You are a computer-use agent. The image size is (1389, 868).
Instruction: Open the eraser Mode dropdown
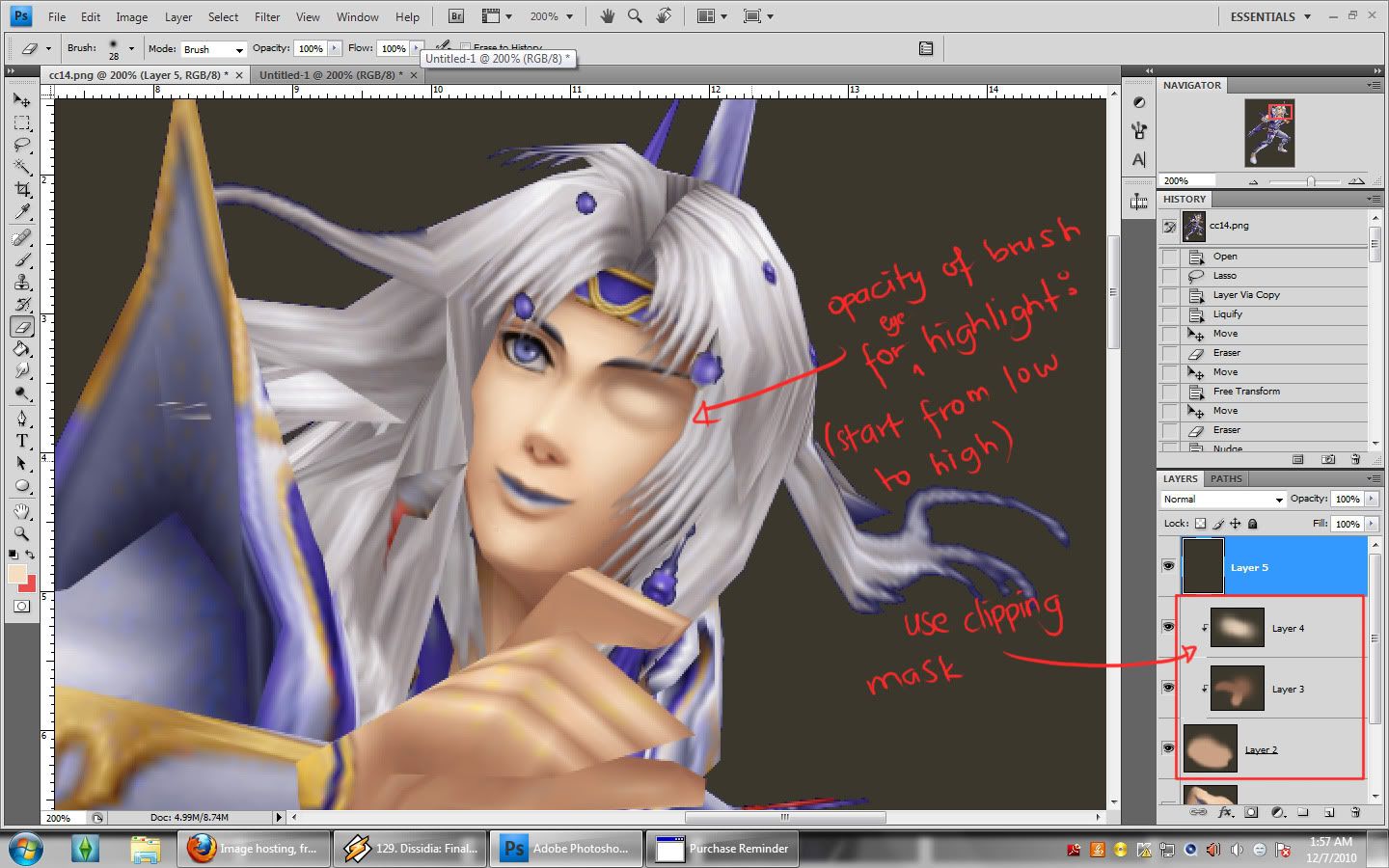[x=213, y=49]
